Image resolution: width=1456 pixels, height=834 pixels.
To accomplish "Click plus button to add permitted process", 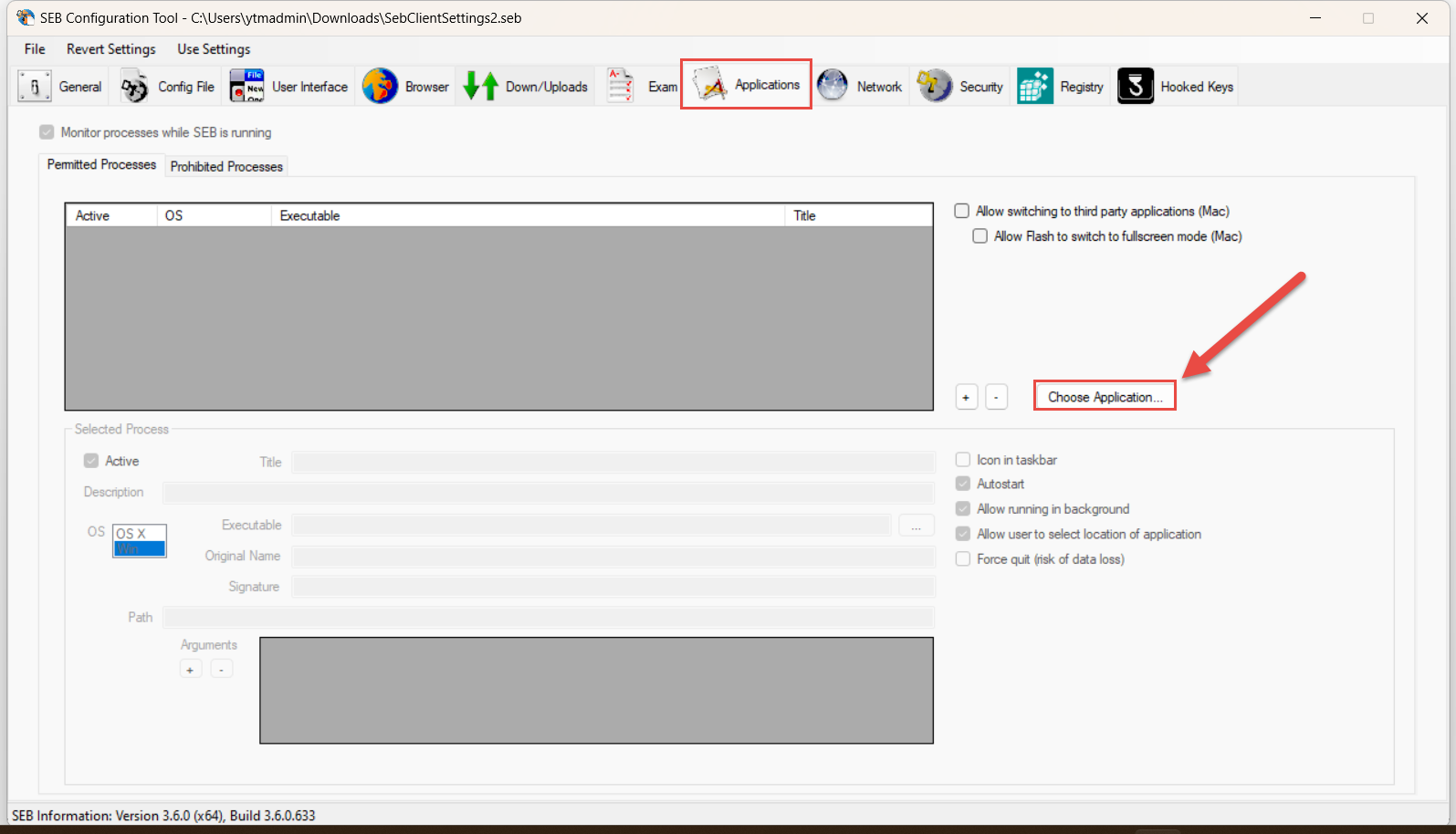I will coord(966,398).
